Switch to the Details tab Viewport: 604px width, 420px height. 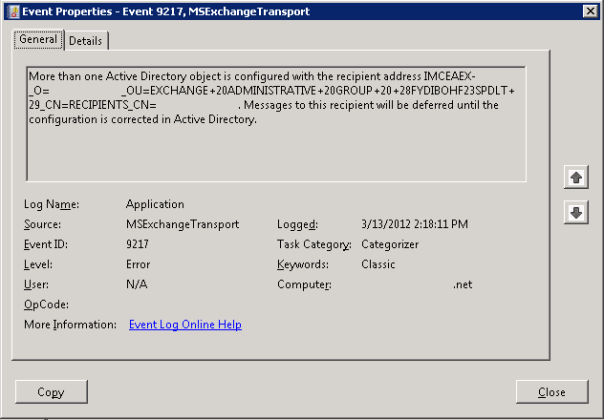pos(85,40)
